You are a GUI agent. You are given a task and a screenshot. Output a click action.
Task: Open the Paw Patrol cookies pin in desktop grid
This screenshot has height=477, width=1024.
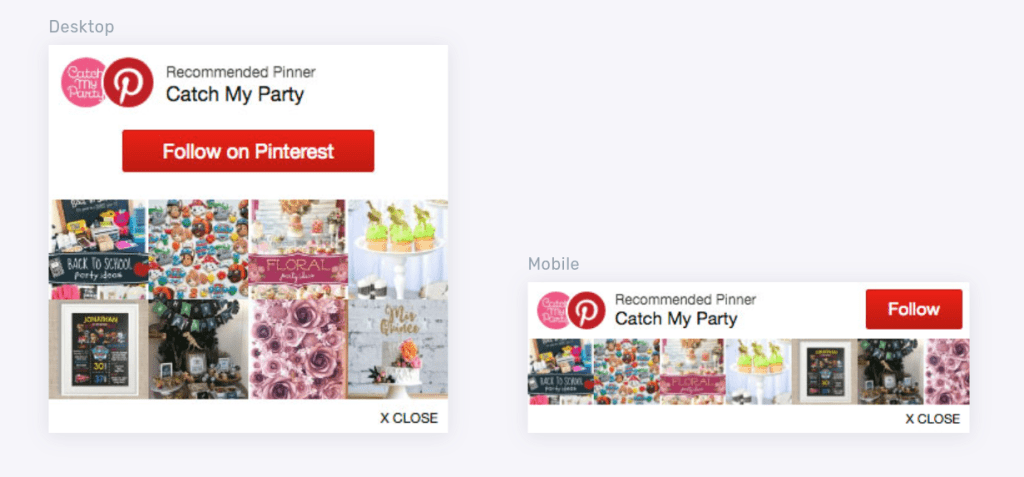(199, 249)
